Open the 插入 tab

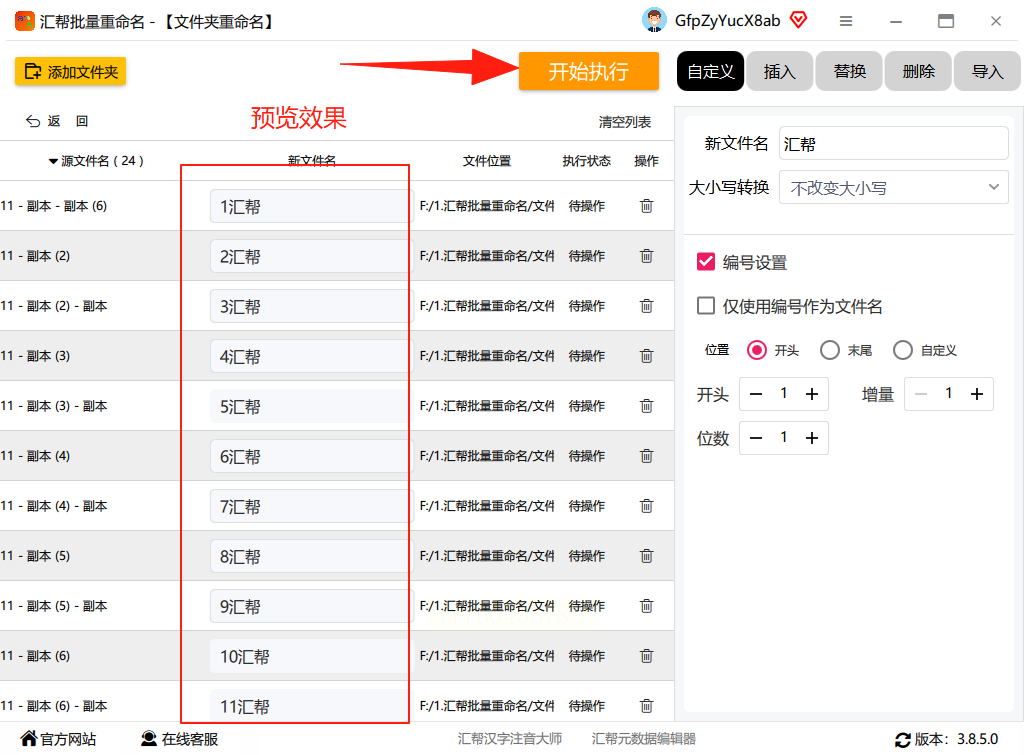coord(780,71)
